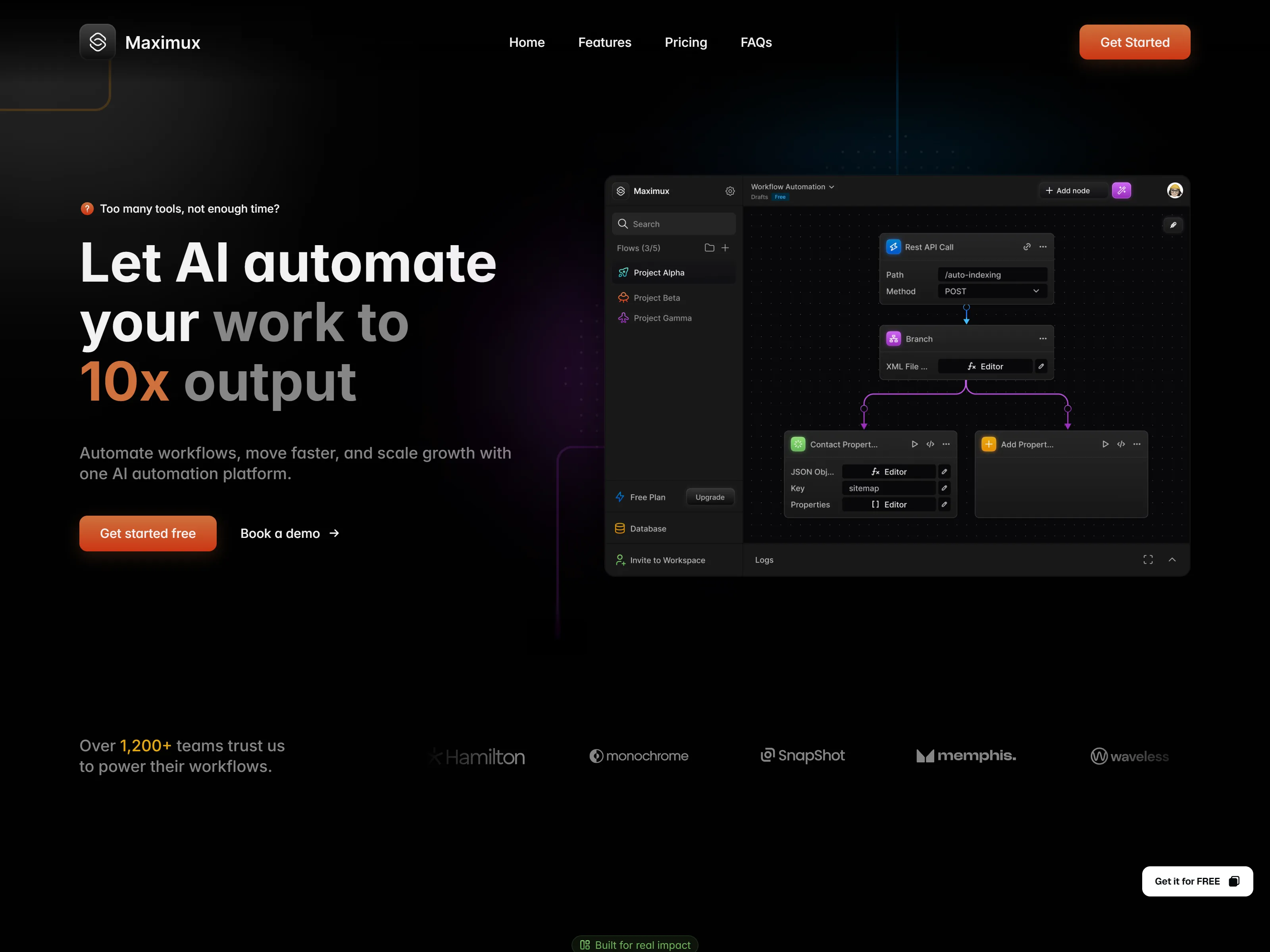Viewport: 1270px width, 952px height.
Task: Click the SnapShot logo
Action: coord(802,755)
